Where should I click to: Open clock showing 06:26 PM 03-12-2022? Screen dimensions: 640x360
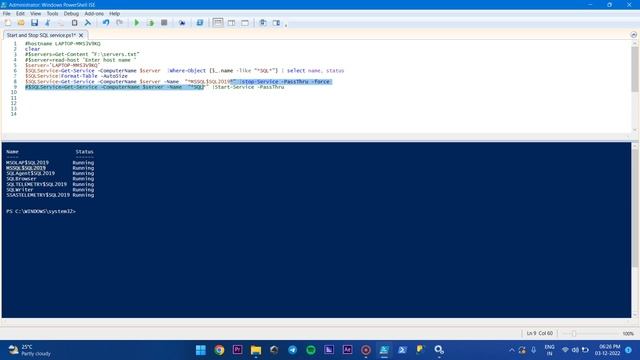click(608, 350)
